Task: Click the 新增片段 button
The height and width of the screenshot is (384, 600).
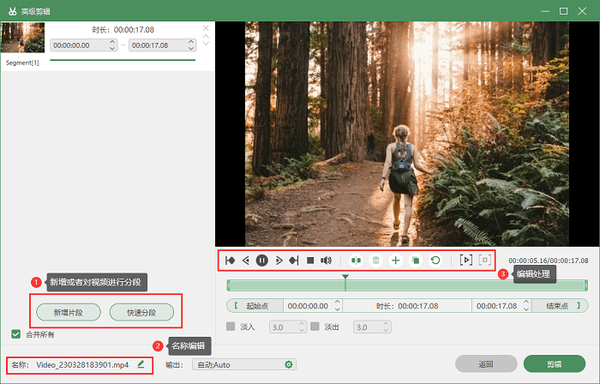Action: 68,312
